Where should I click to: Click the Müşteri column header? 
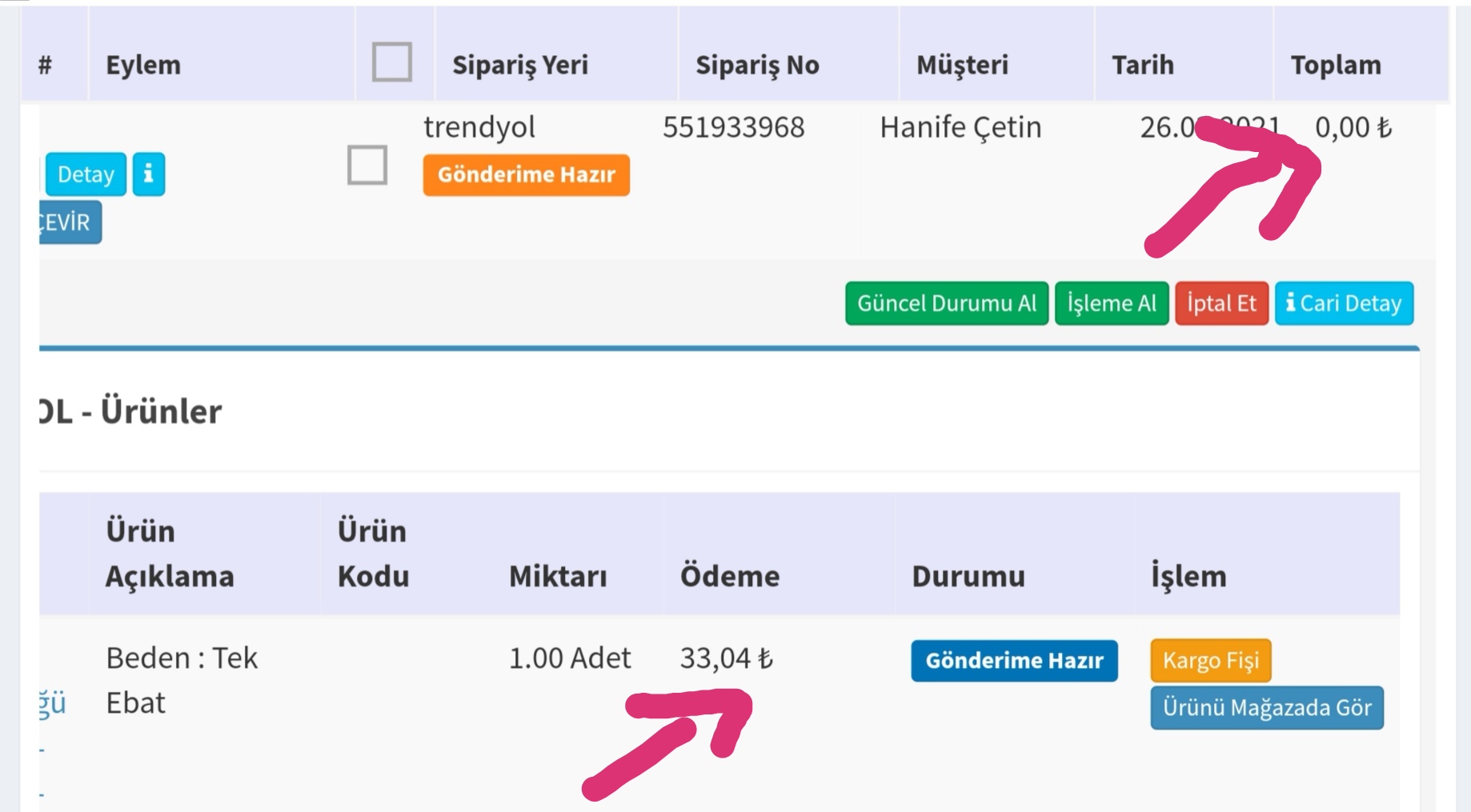961,65
